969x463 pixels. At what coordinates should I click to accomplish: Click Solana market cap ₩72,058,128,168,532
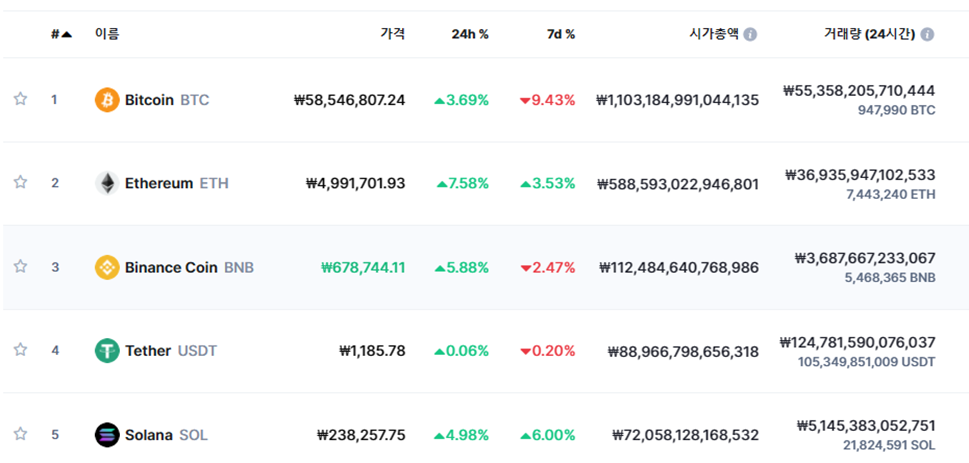[686, 435]
